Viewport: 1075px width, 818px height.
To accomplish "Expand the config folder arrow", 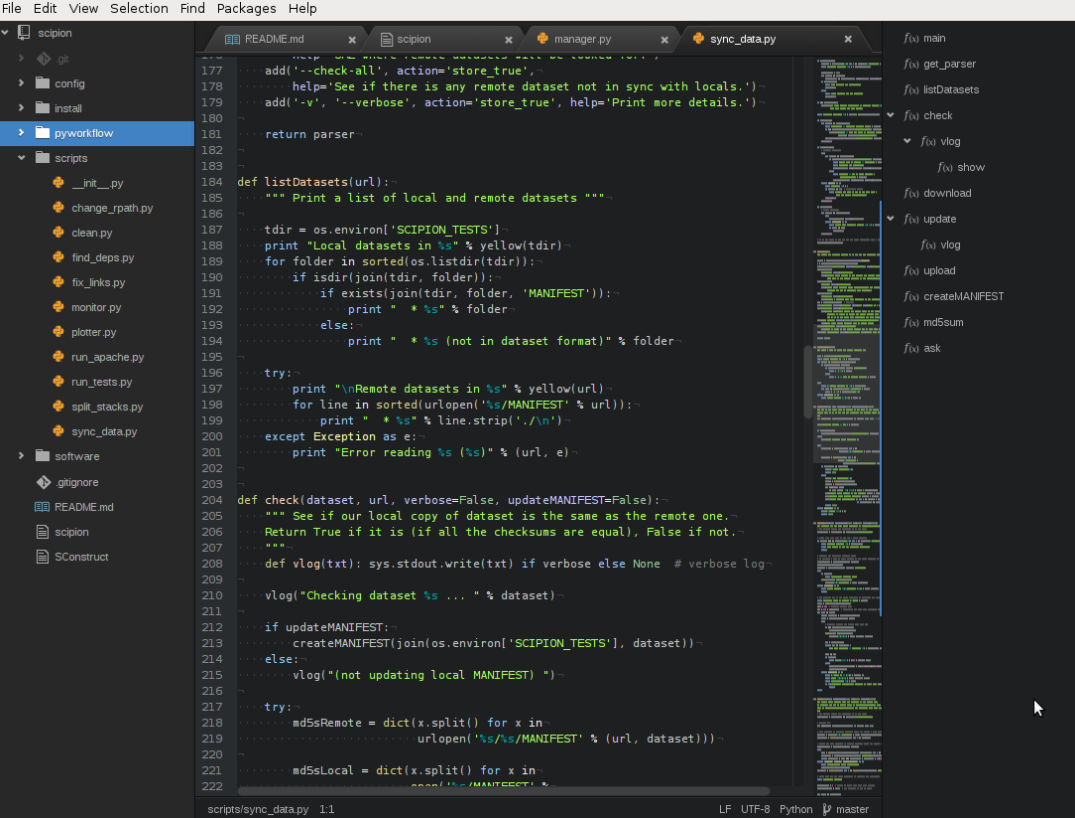I will pyautogui.click(x=21, y=83).
